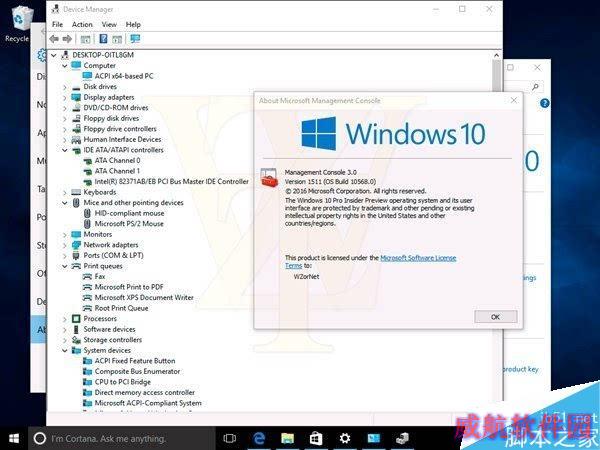Click the Cortana search box
This screenshot has width=600, height=450.
[122, 438]
